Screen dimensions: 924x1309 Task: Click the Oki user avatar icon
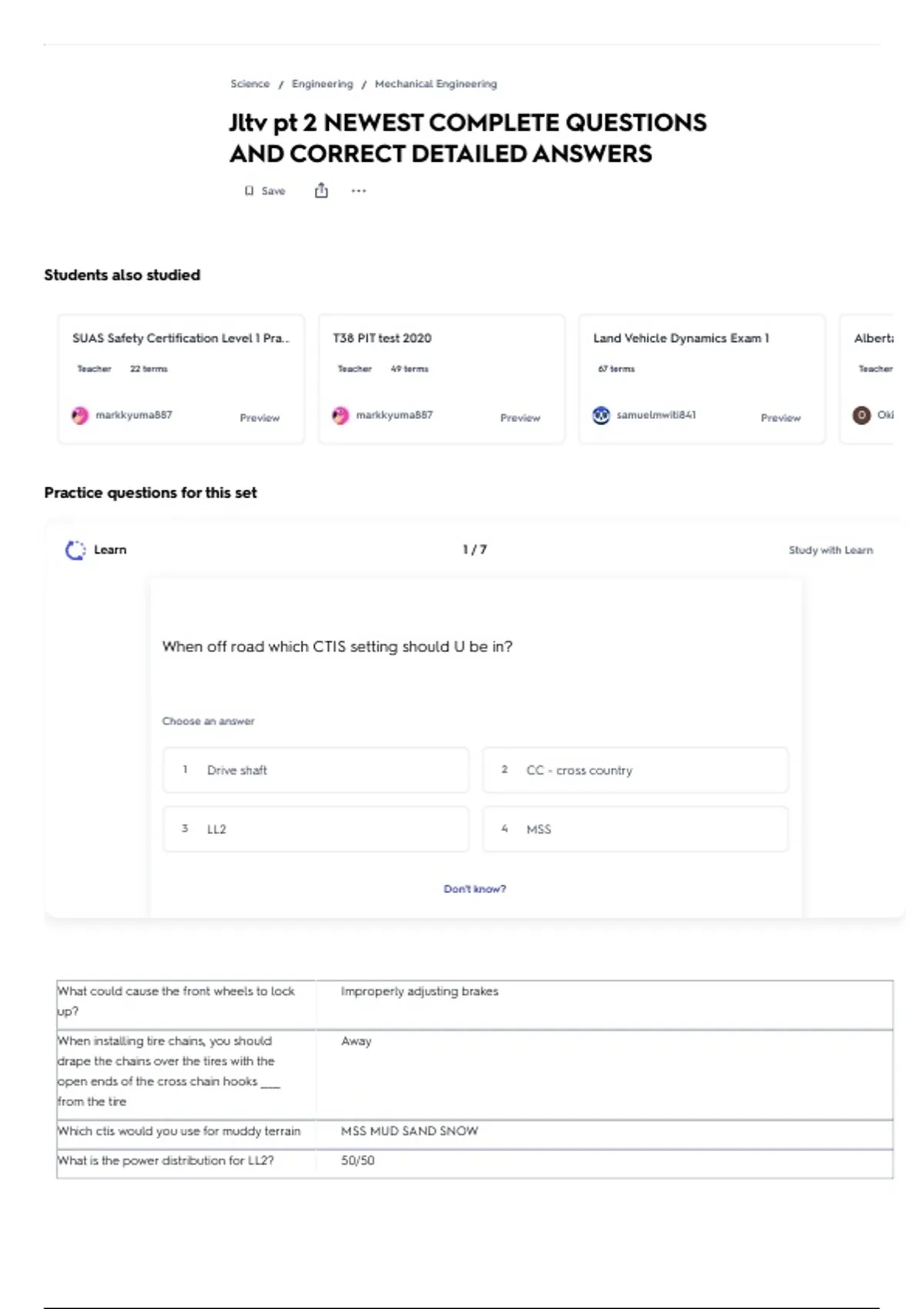[862, 415]
